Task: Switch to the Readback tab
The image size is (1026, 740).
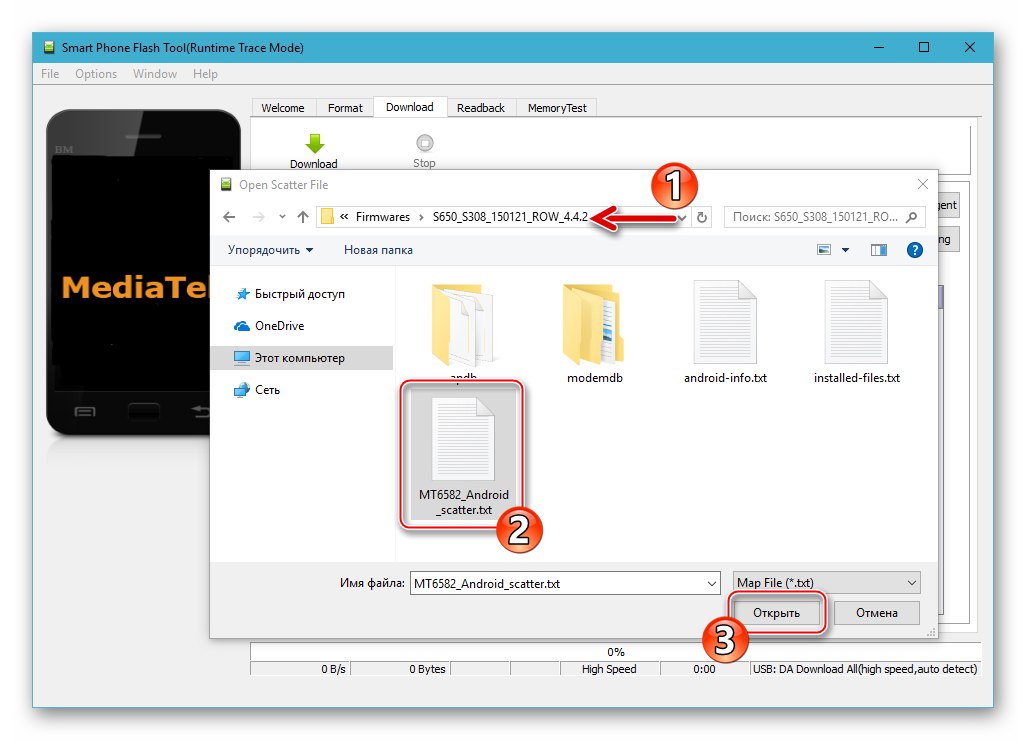Action: (481, 108)
